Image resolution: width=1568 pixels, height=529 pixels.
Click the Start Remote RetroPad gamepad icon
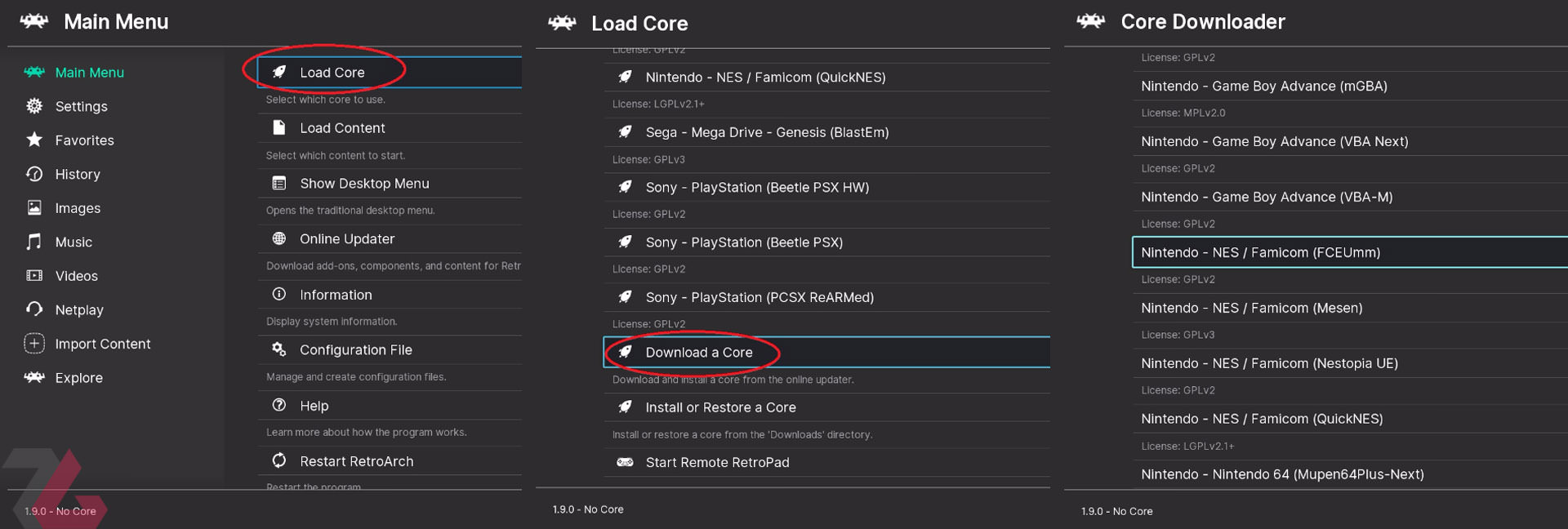pyautogui.click(x=625, y=462)
